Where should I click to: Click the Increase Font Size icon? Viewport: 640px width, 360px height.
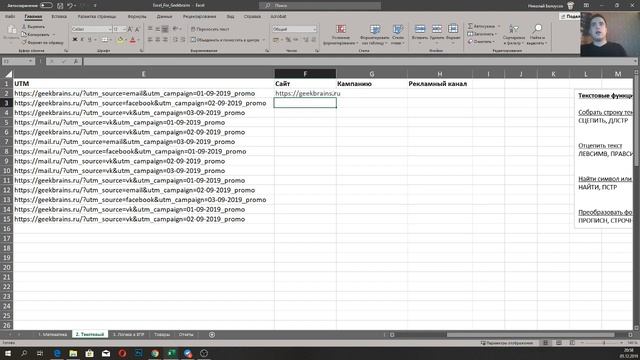[x=130, y=29]
